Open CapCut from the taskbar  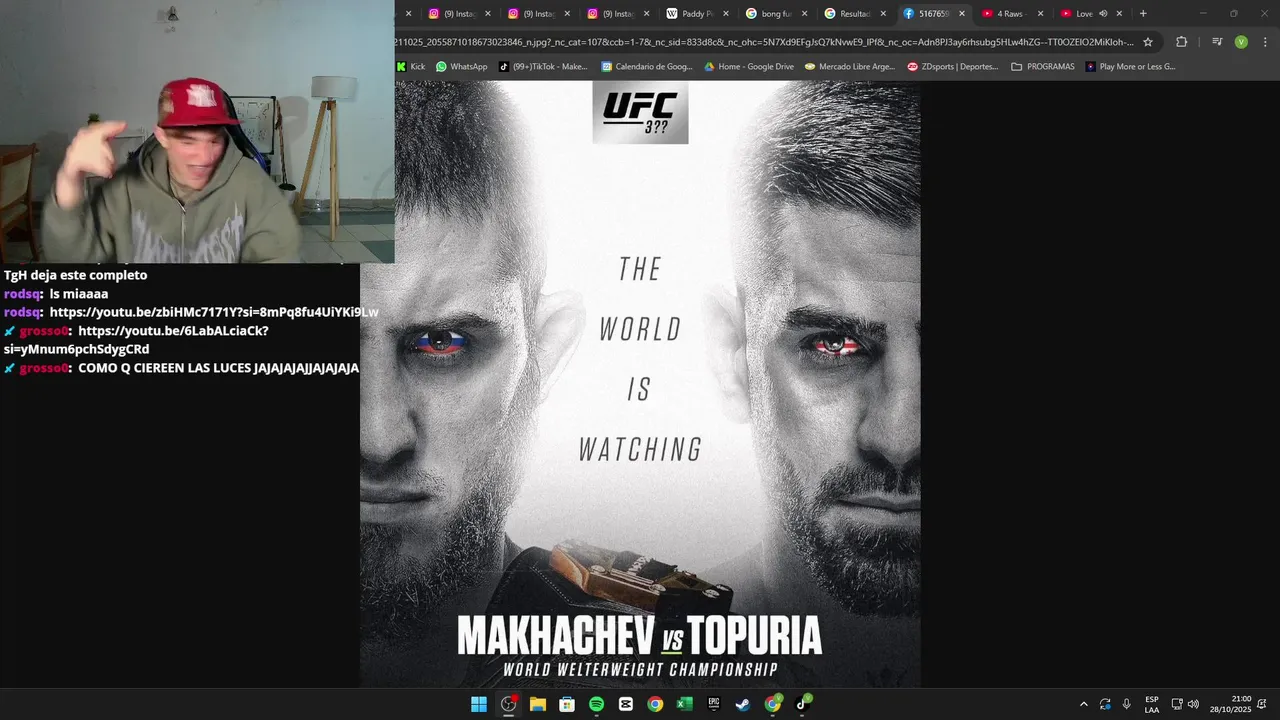pyautogui.click(x=626, y=704)
